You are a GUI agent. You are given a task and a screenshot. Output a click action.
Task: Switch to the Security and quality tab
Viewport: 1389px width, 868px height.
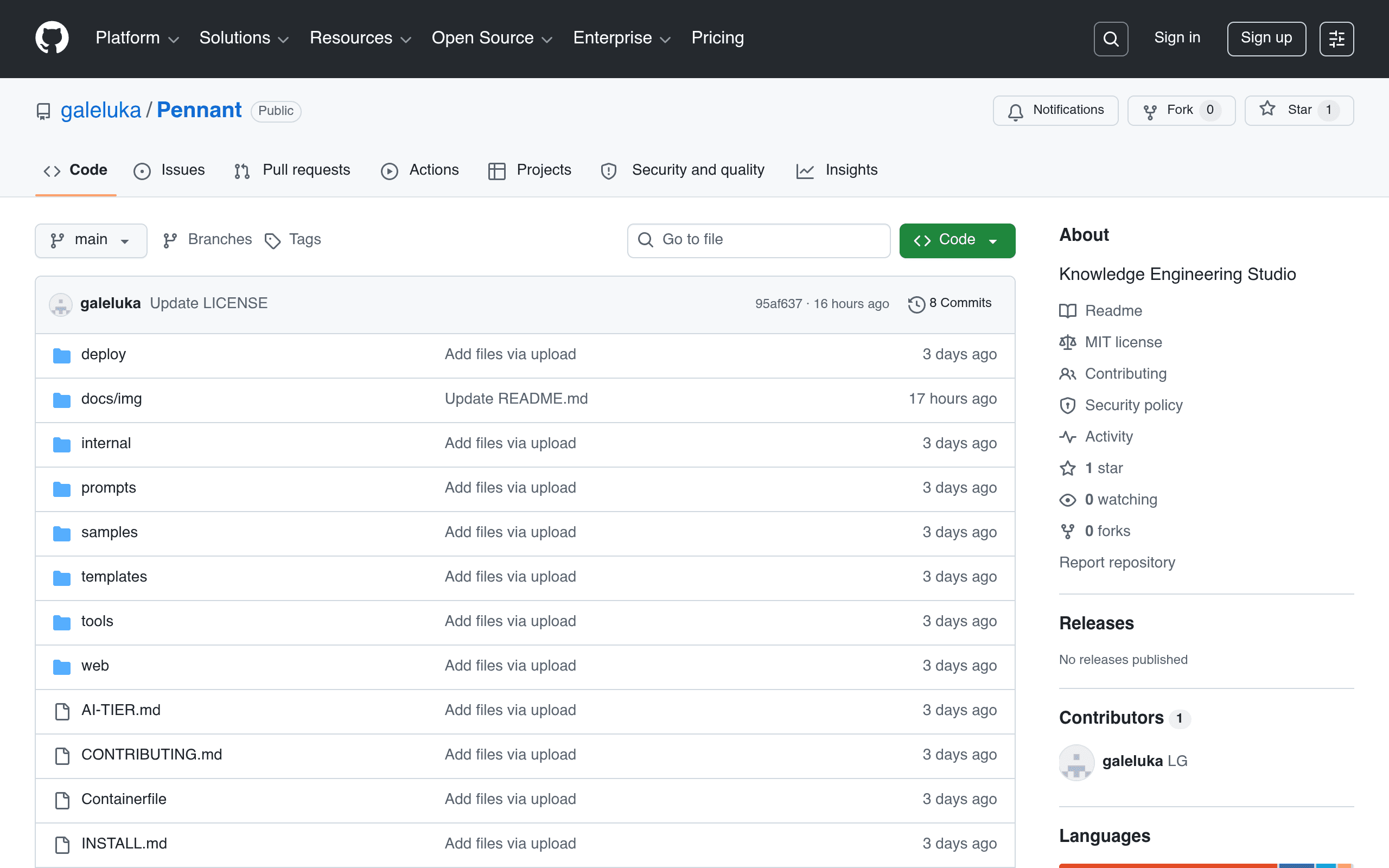[683, 170]
